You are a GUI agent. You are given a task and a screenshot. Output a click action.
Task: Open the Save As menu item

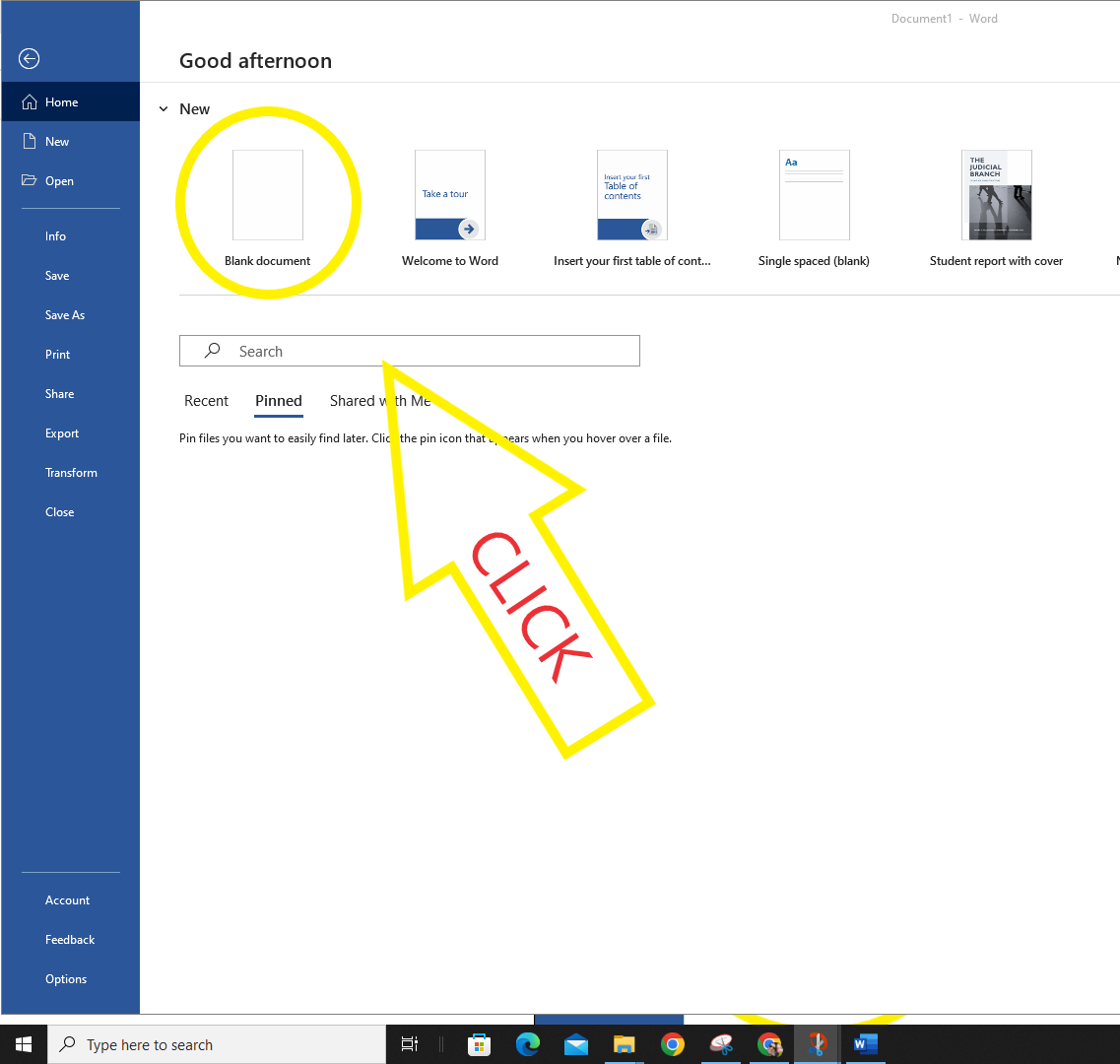click(65, 315)
